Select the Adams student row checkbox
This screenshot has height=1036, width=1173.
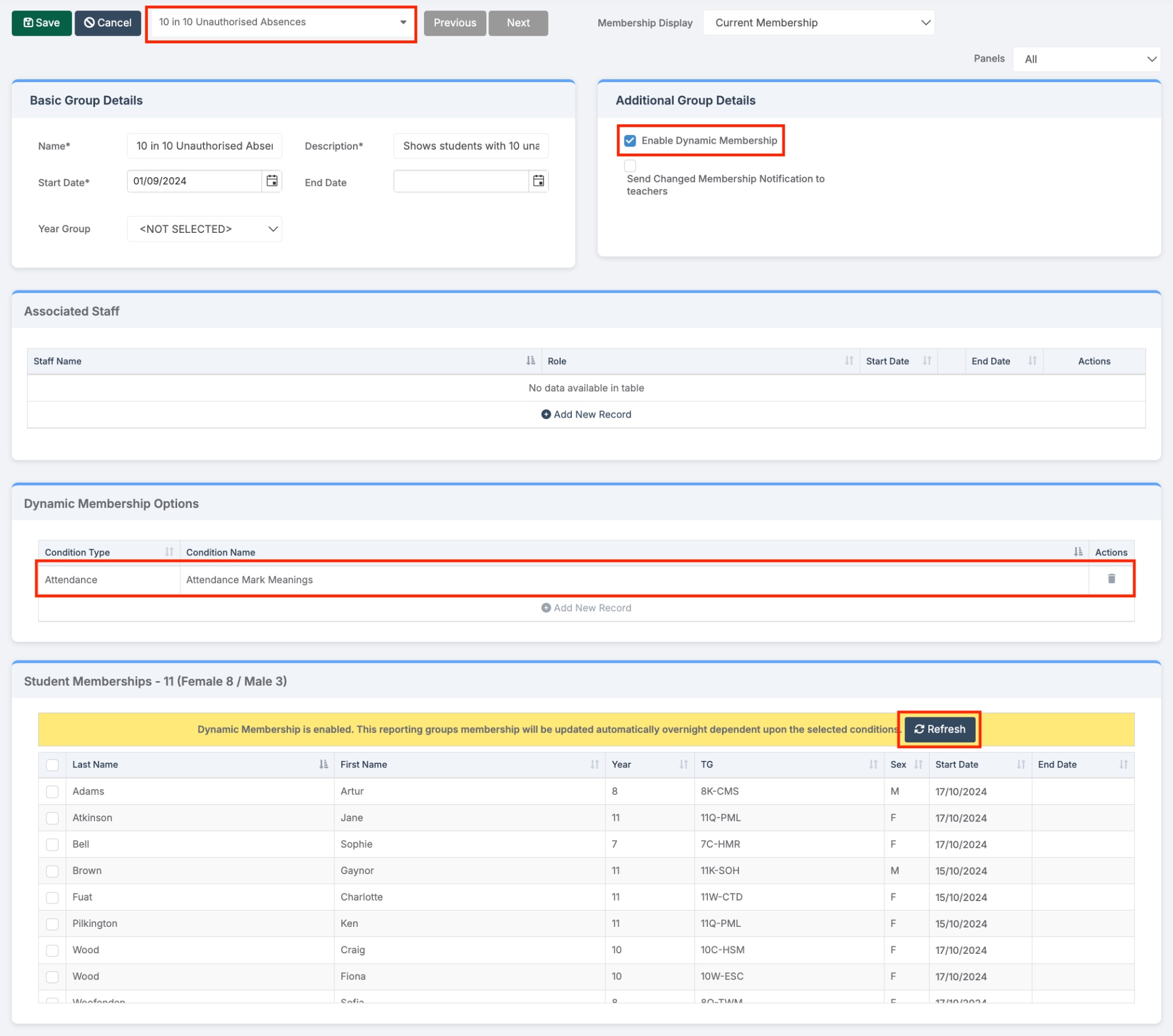(52, 791)
